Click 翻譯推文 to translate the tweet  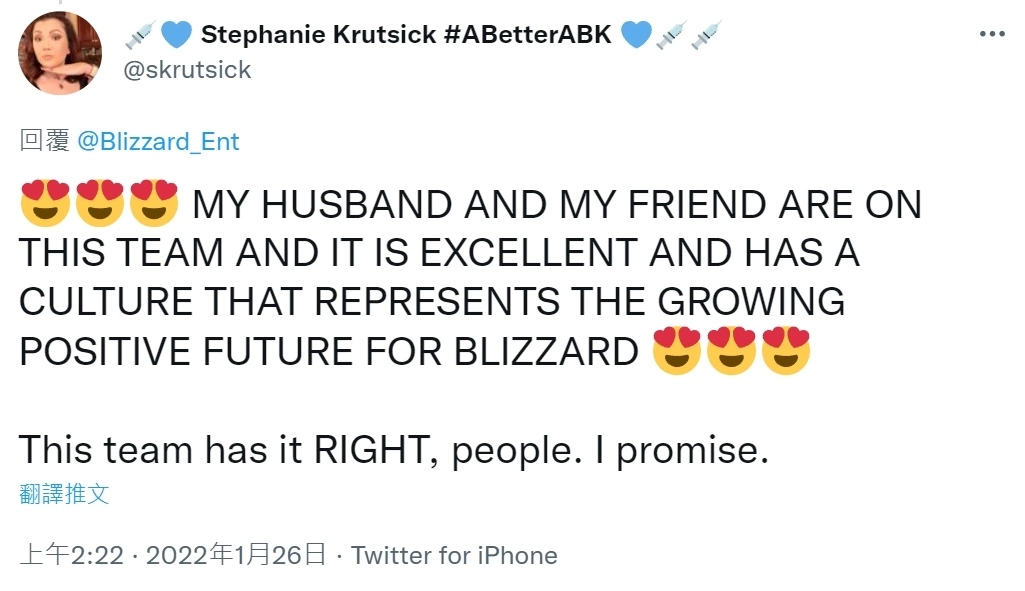point(64,493)
